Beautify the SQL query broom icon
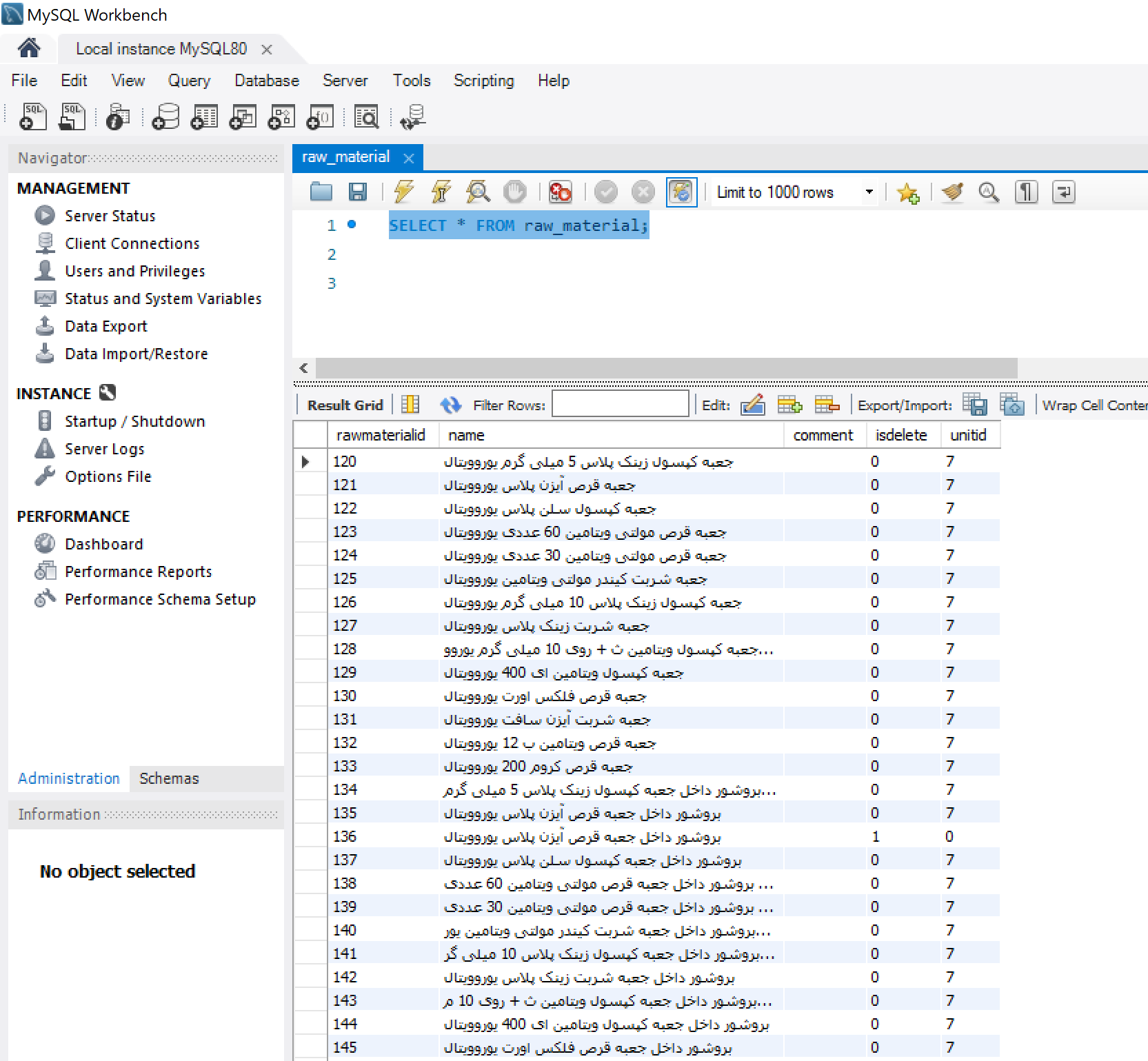Screen dimensions: 1148x1061 coord(952,192)
